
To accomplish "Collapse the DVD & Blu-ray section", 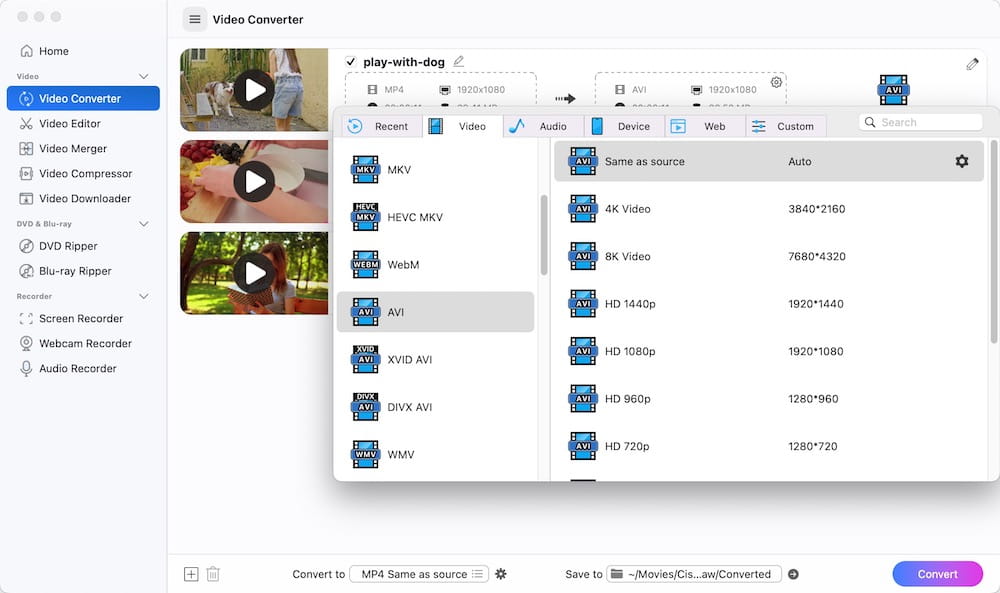I will tap(143, 224).
